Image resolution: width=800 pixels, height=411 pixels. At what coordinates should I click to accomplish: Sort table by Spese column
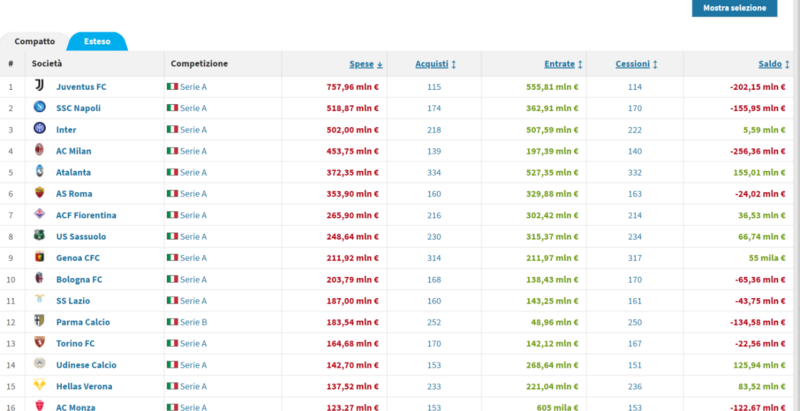click(365, 64)
